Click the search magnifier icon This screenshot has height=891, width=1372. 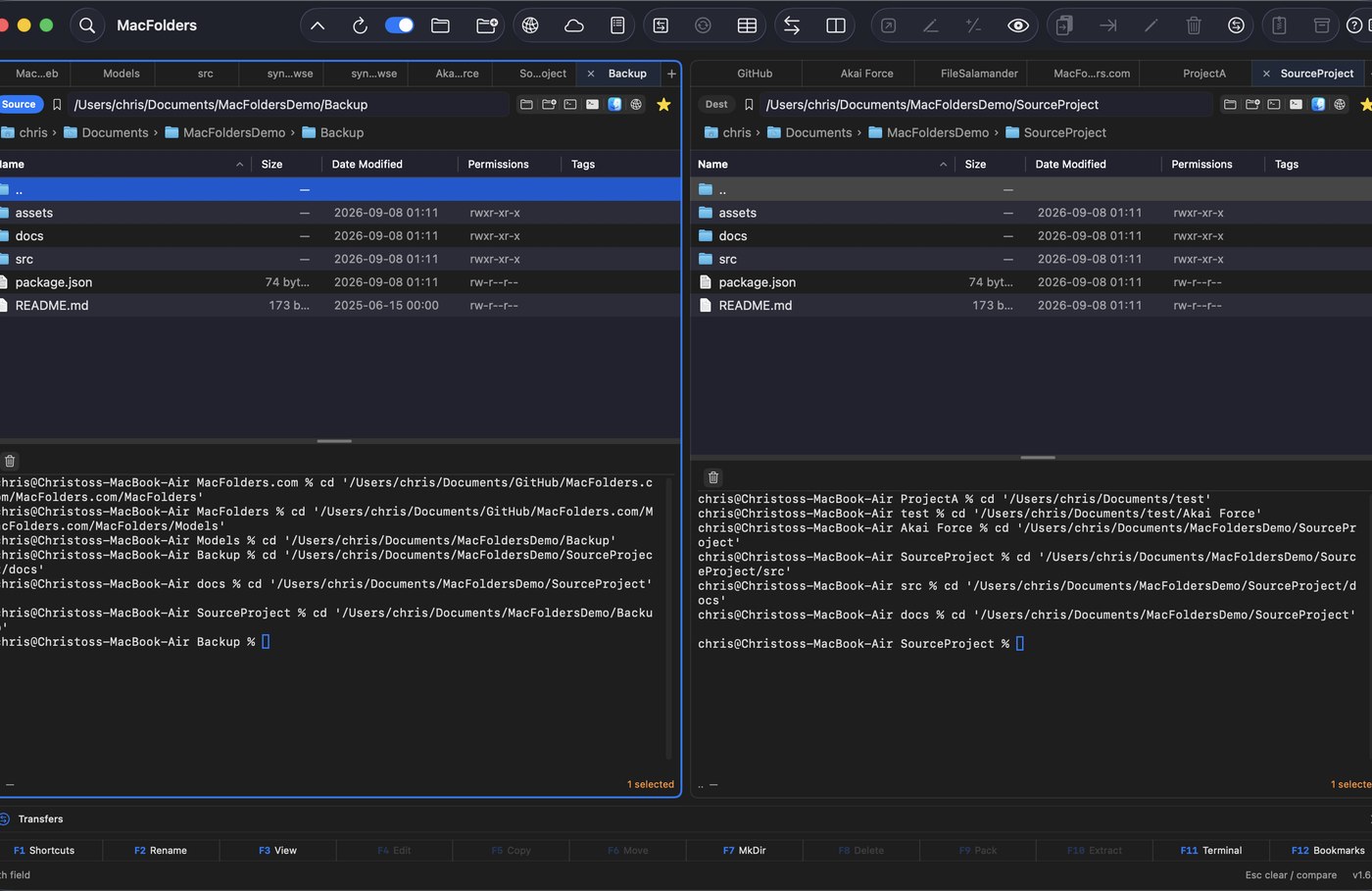87,25
